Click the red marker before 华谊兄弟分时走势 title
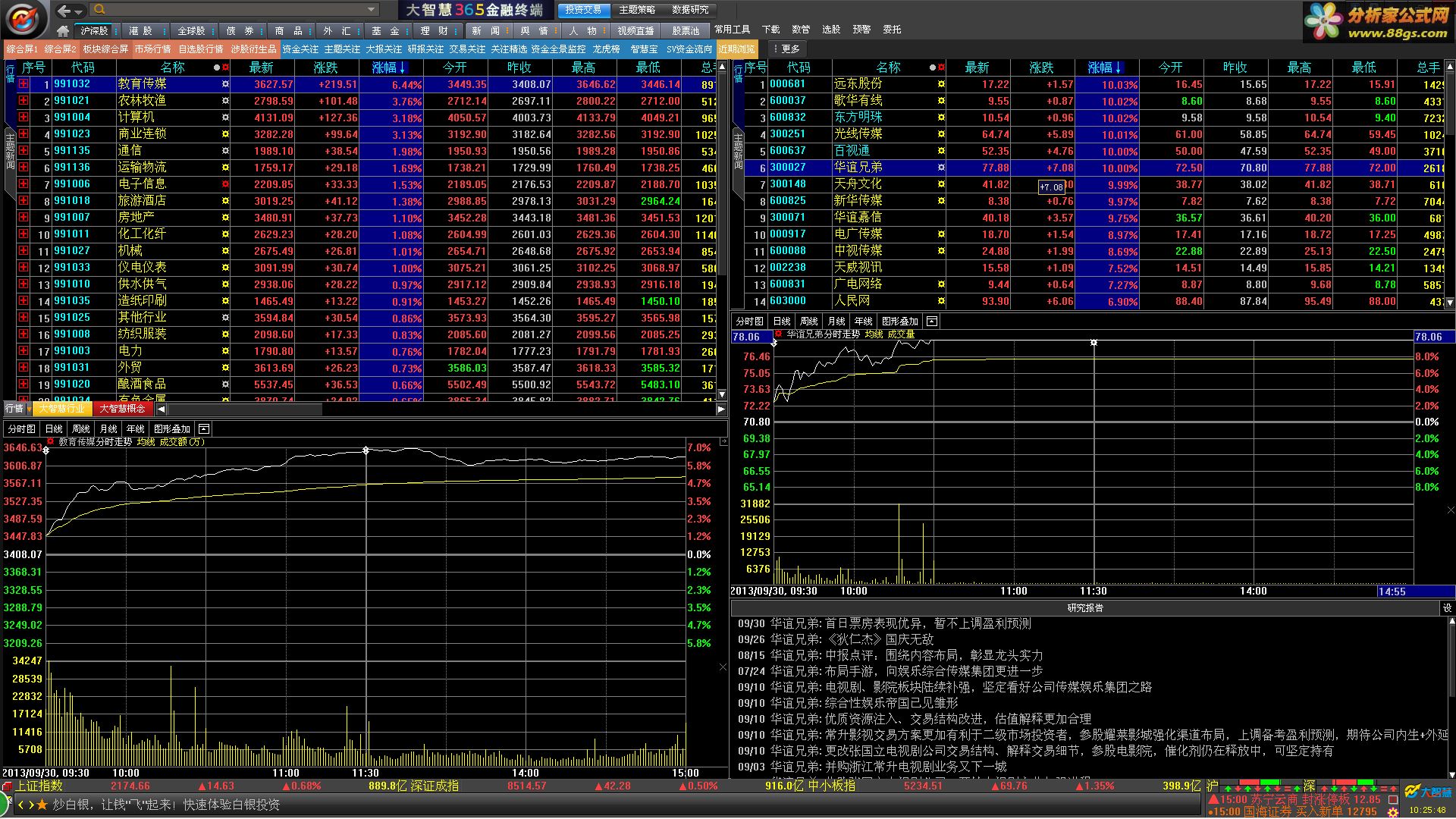Screen dimensions: 1456x819 778,334
